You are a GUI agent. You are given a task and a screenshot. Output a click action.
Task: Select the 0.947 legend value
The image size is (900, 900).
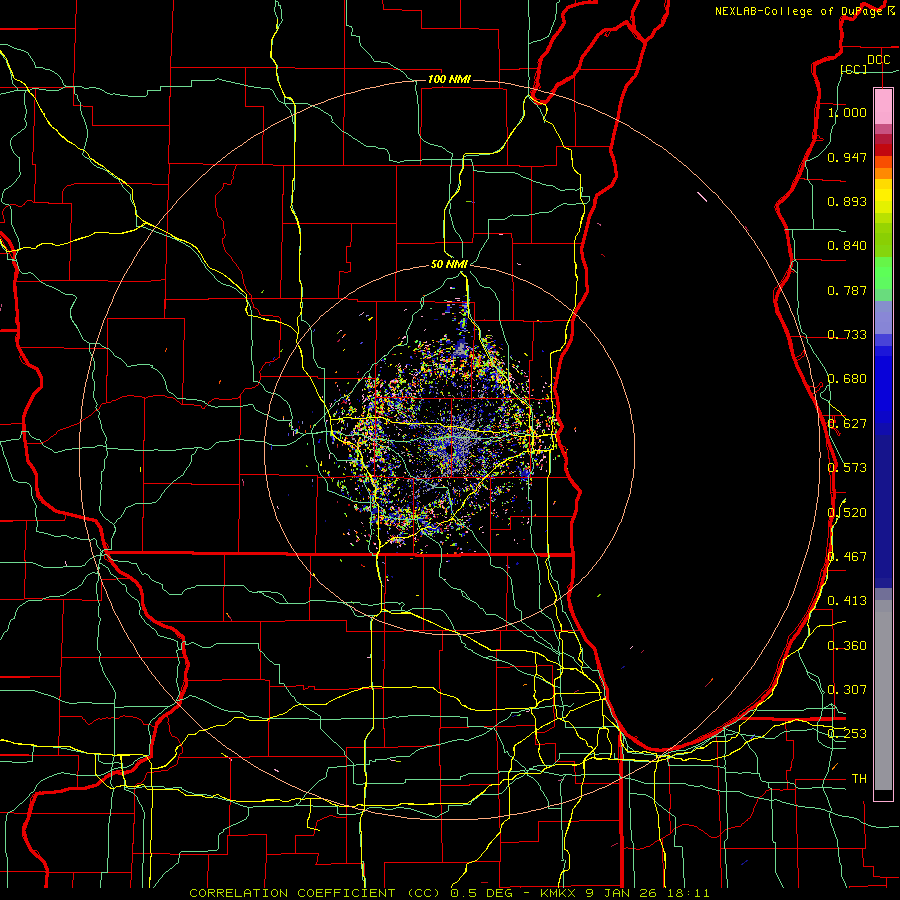point(847,157)
